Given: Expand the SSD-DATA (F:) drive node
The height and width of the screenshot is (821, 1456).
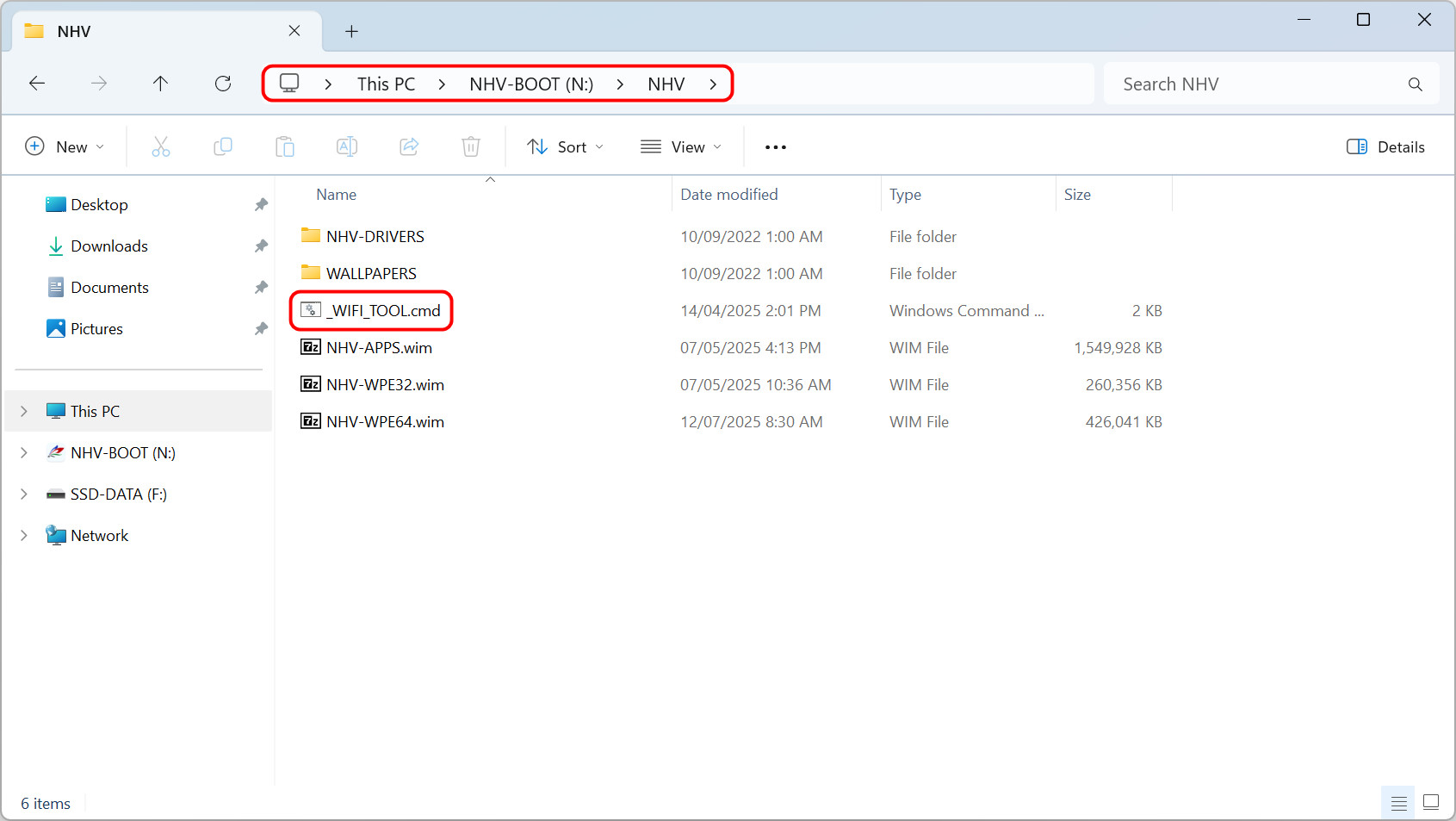Looking at the screenshot, I should (24, 494).
